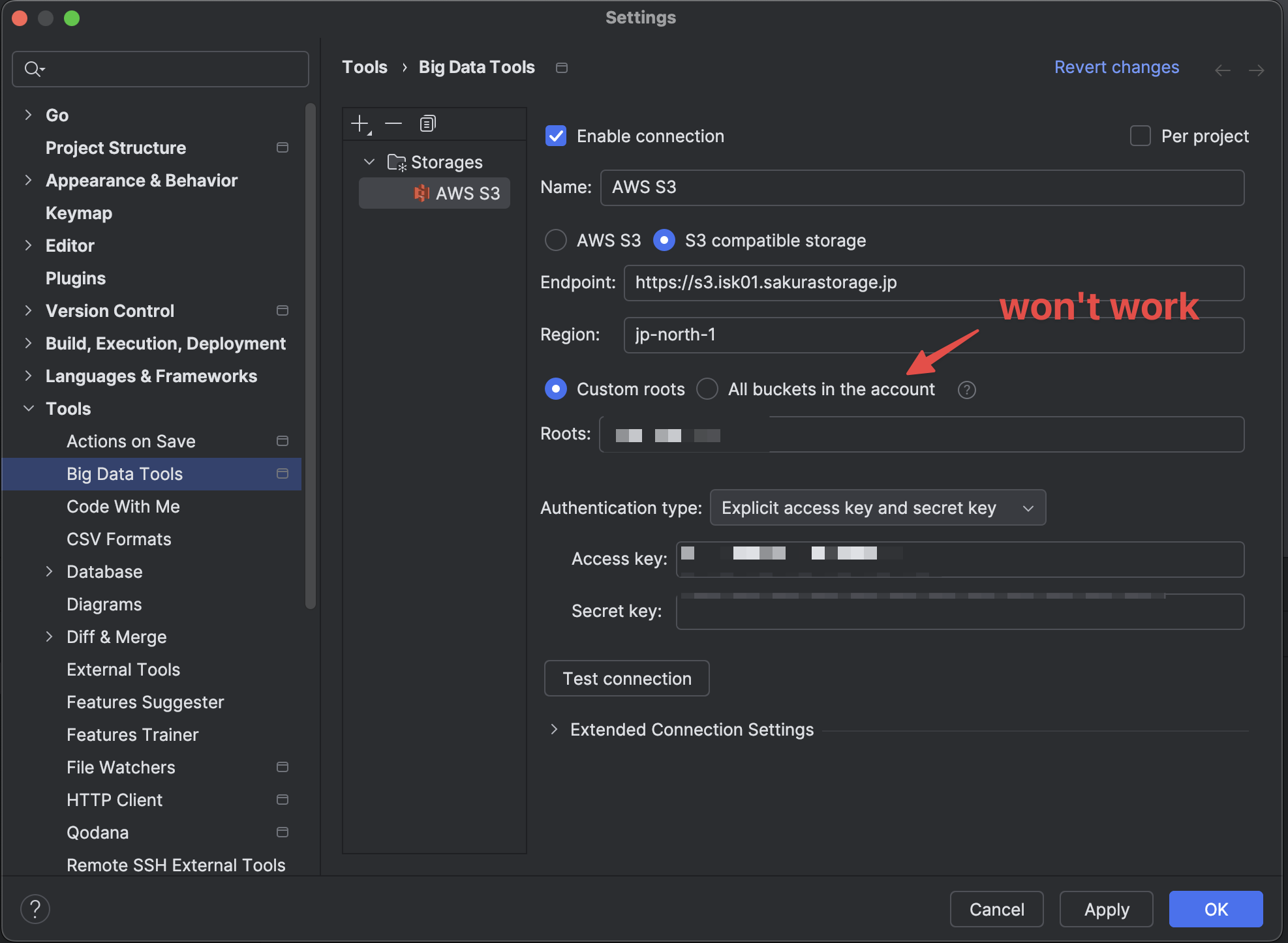Open Plugins settings page
1288x943 pixels.
pos(76,278)
